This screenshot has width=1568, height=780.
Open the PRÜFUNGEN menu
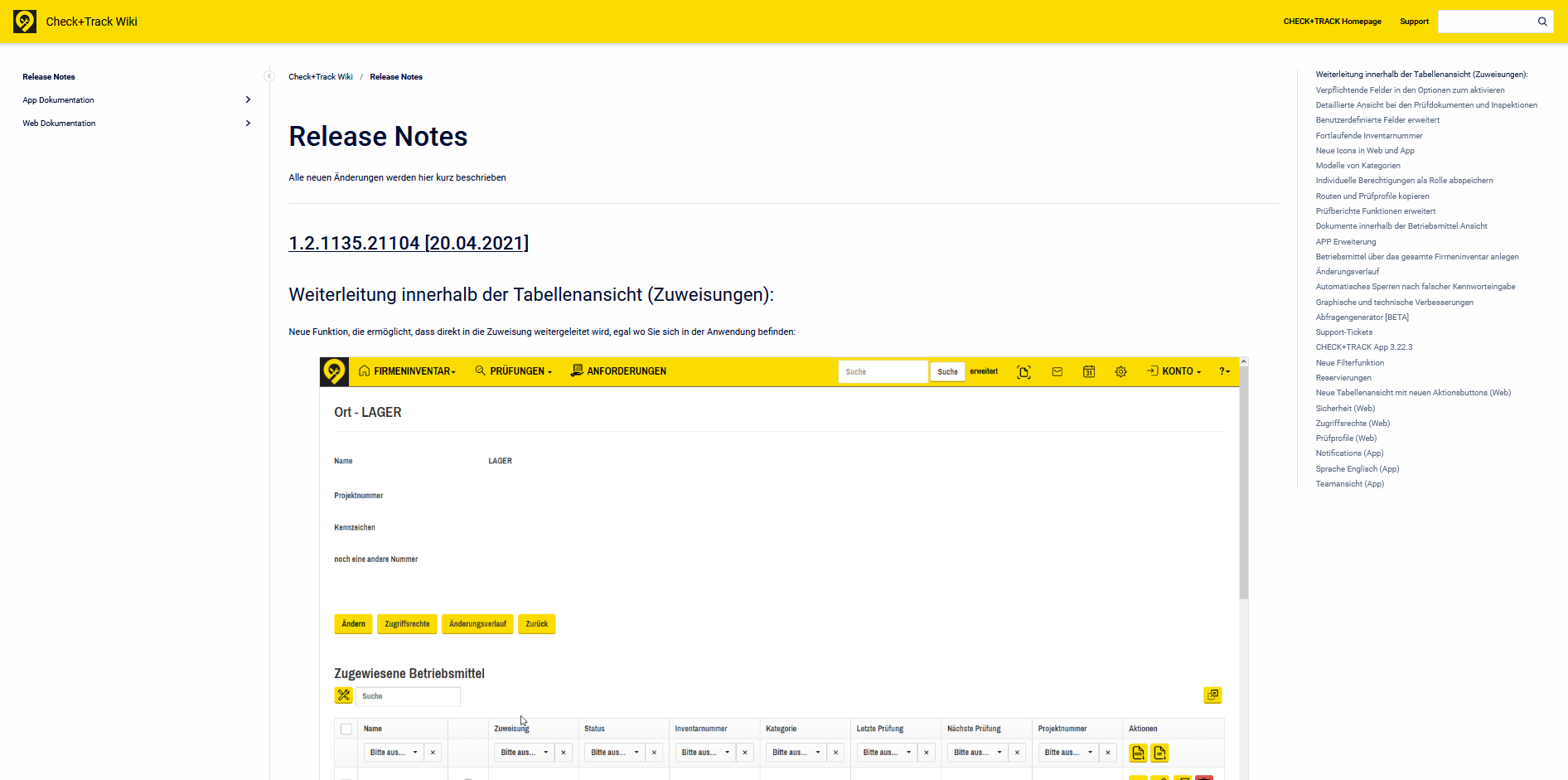(514, 371)
